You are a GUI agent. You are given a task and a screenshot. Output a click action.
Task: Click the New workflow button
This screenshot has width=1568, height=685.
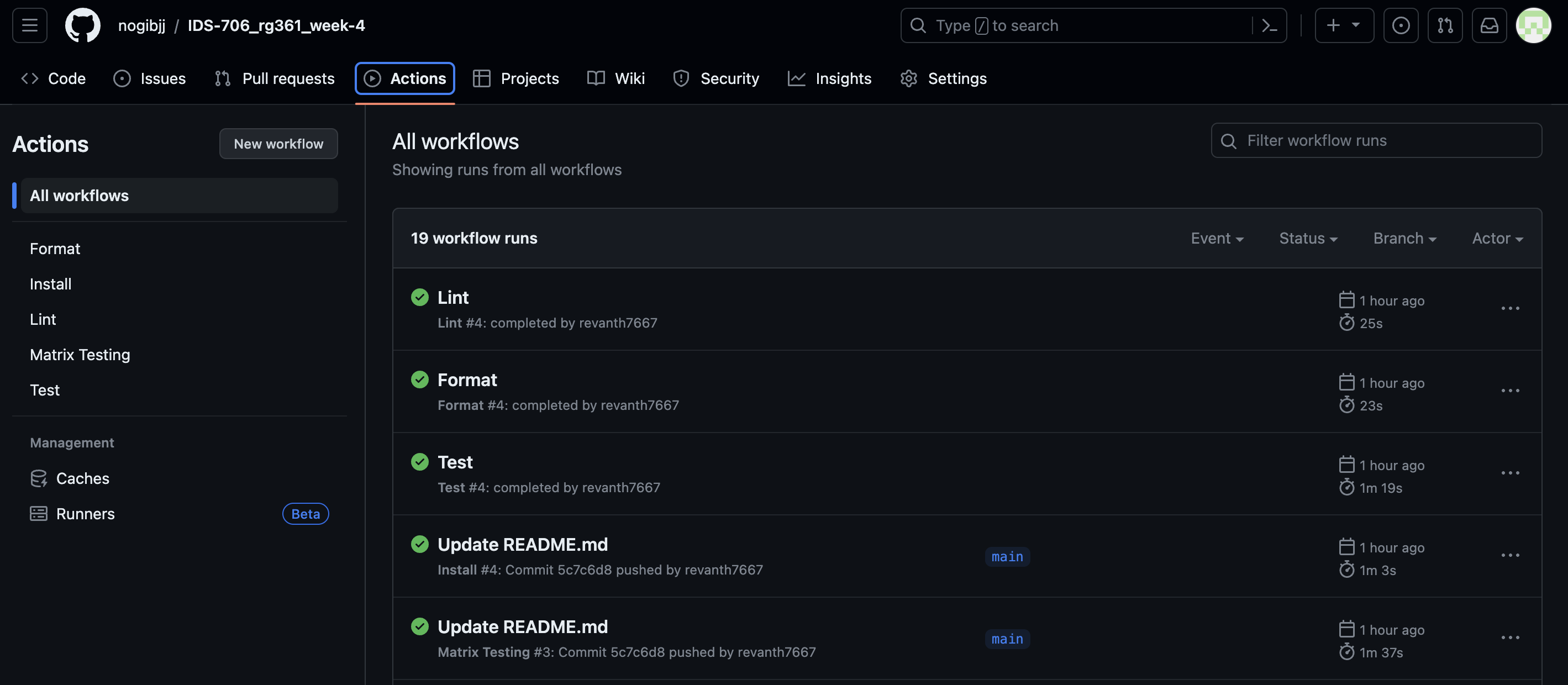pyautogui.click(x=278, y=144)
